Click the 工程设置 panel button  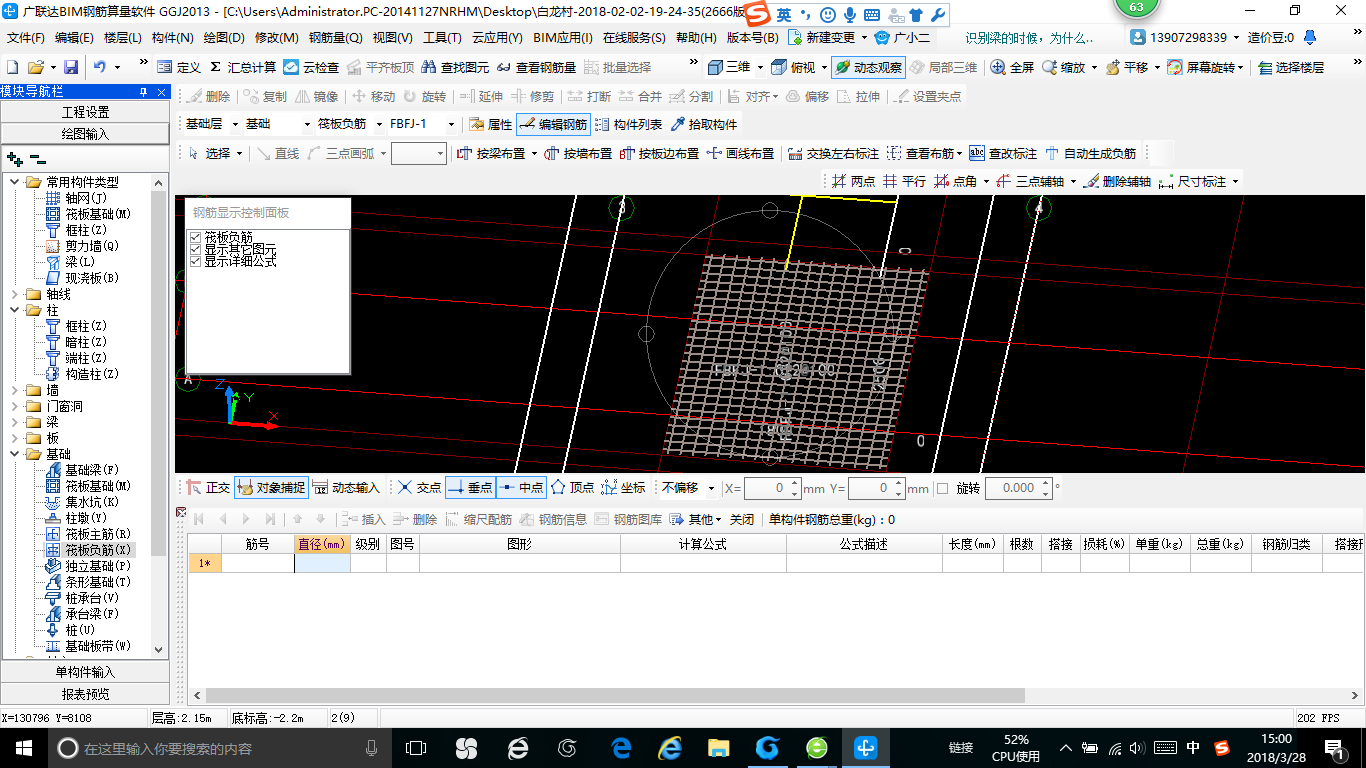tap(85, 112)
